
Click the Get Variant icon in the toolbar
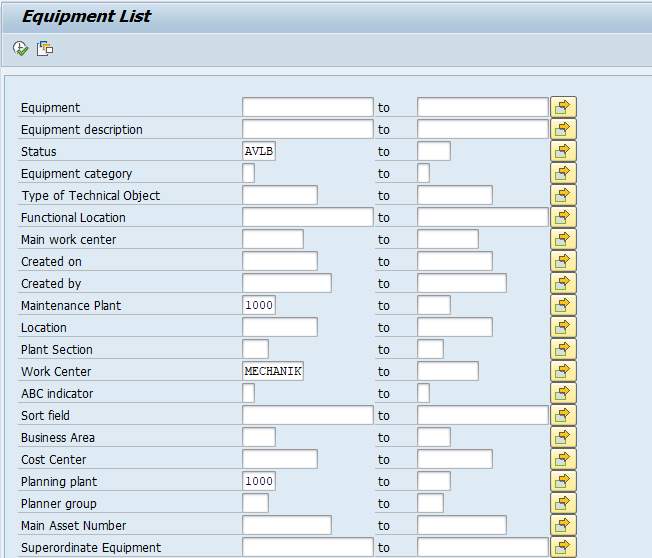[x=45, y=48]
